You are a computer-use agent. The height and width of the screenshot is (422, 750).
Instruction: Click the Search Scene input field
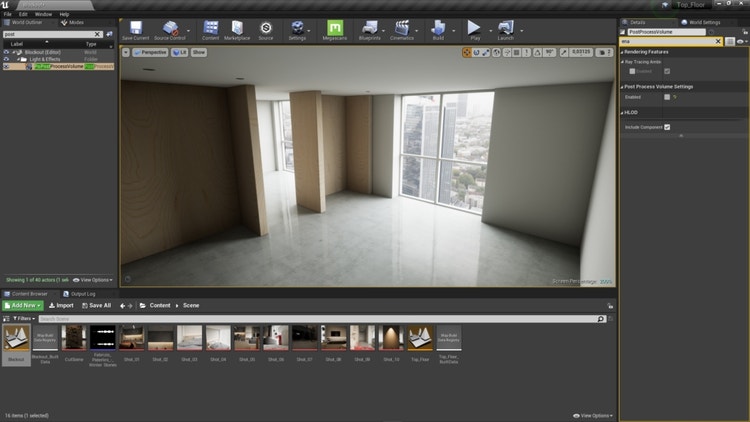click(320, 319)
